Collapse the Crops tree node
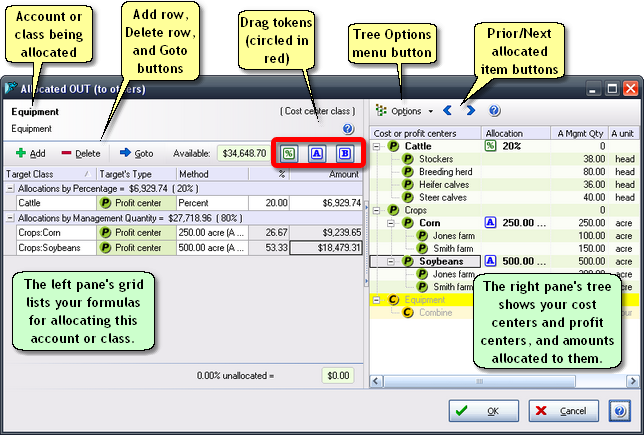644x435 pixels. [376, 211]
